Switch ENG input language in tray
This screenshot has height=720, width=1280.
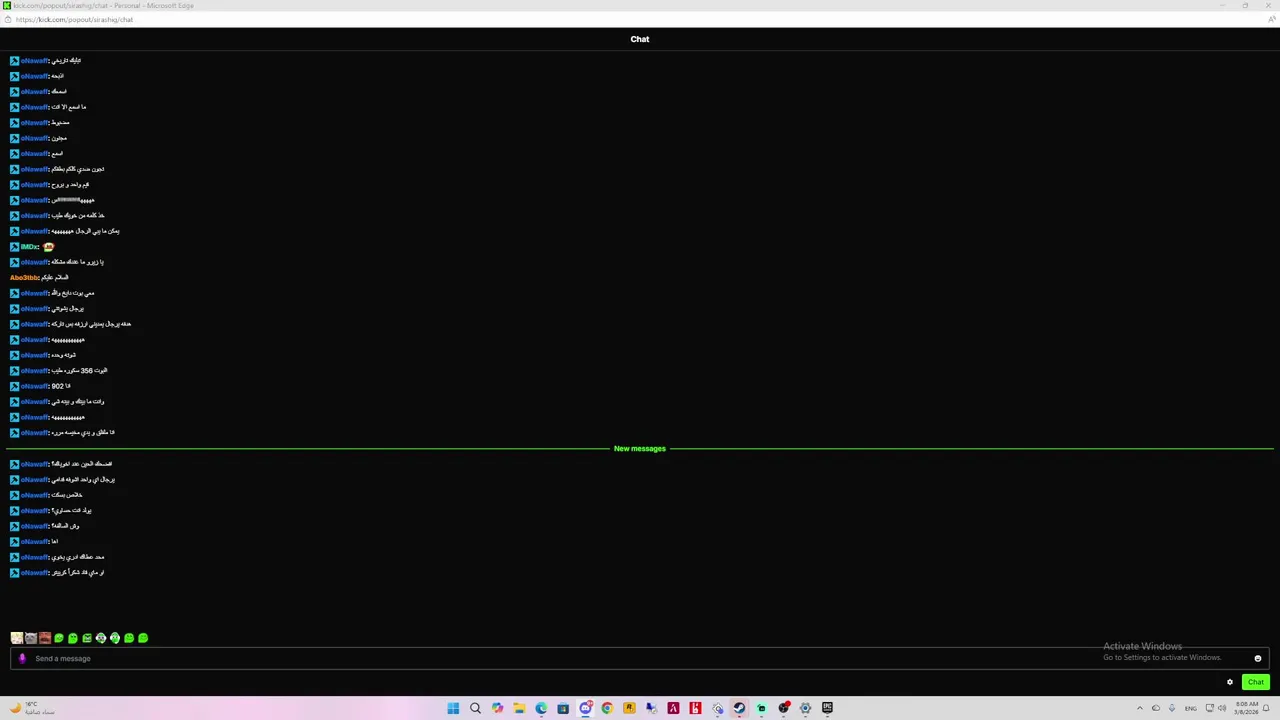coord(1191,708)
